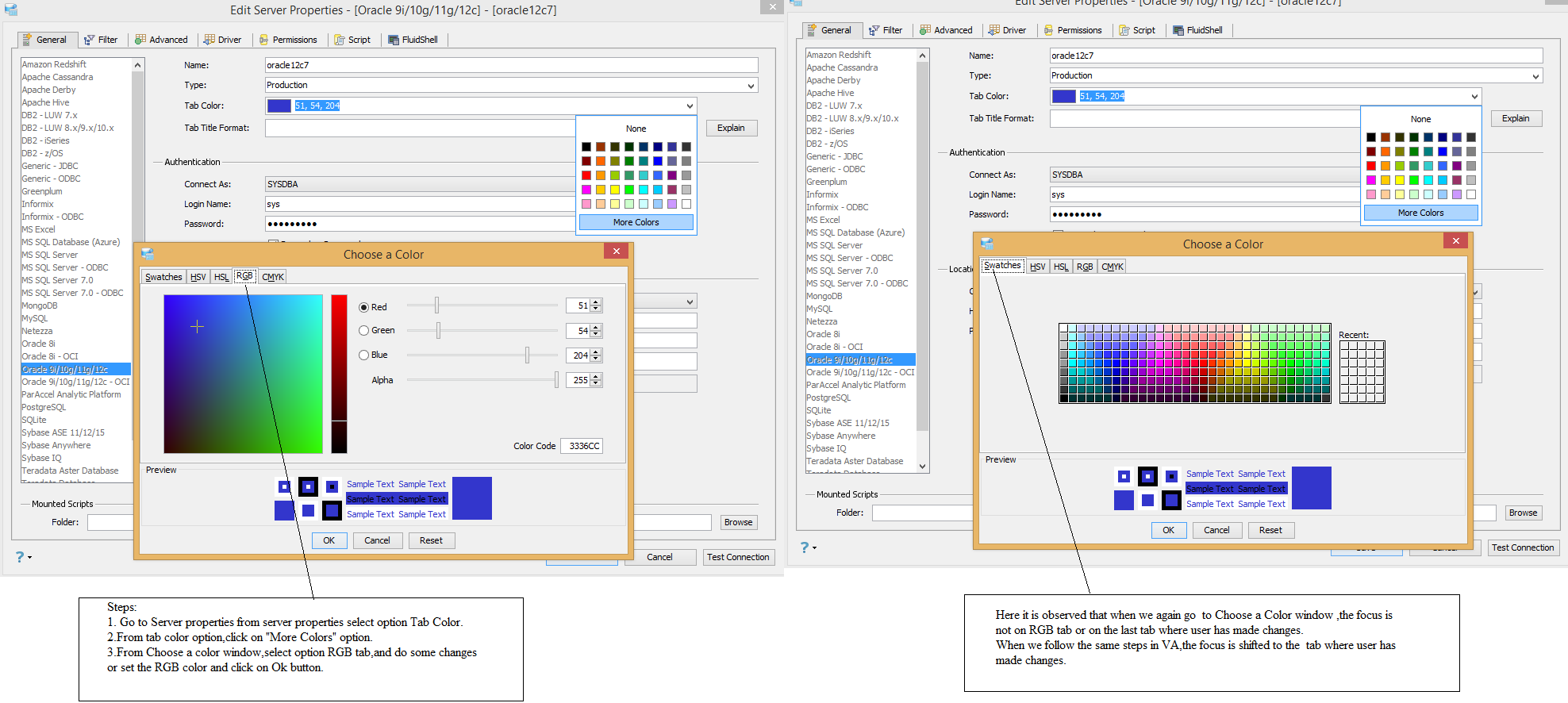Click the Filter funnel icon in the right window
Screen dimensions: 1568x703
(x=874, y=30)
